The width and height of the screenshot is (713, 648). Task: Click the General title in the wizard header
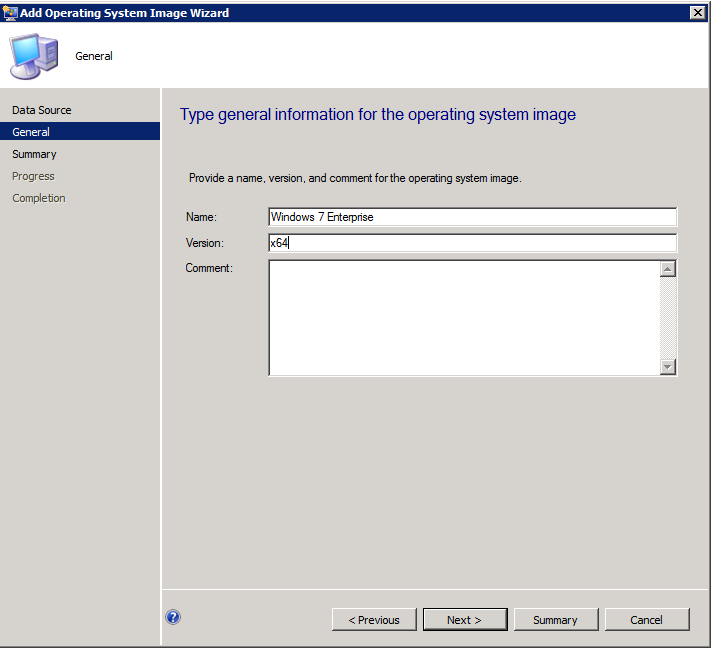94,56
